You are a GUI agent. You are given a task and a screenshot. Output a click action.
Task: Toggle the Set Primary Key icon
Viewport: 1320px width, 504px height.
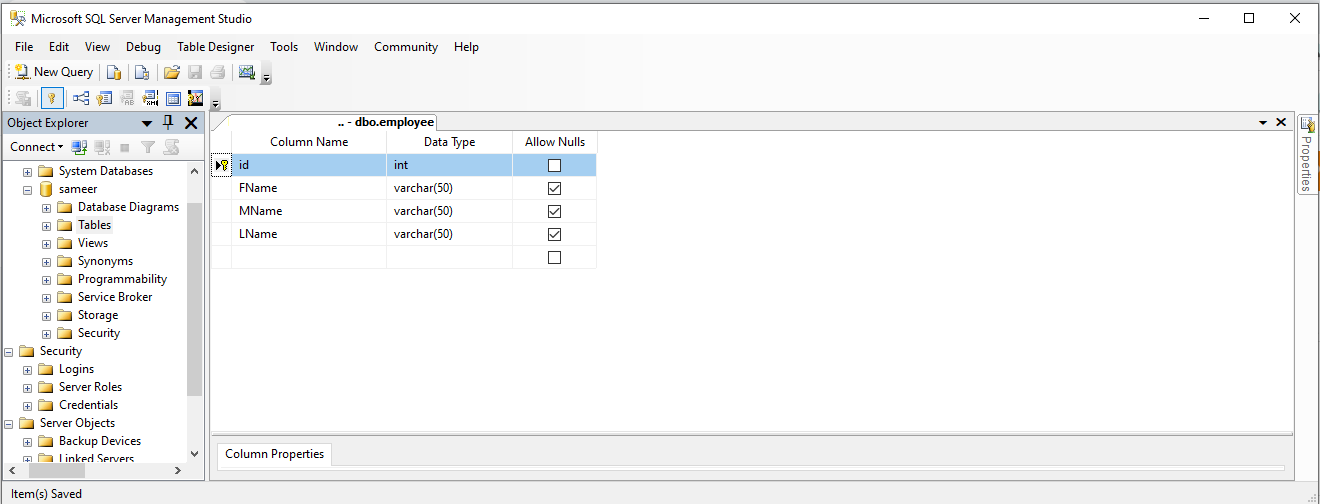[x=52, y=98]
